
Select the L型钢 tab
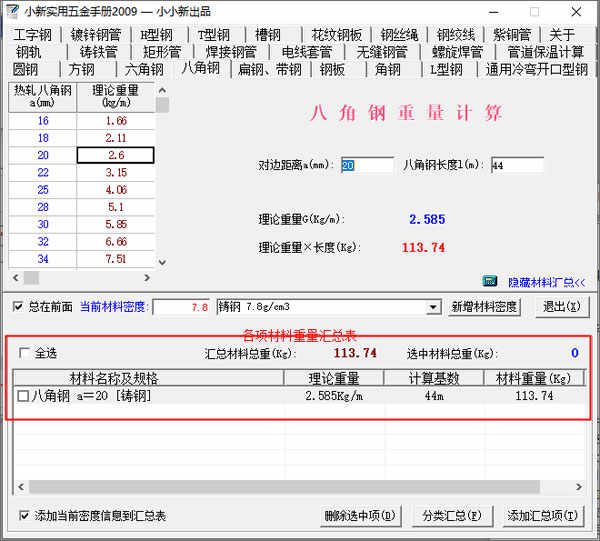point(446,70)
